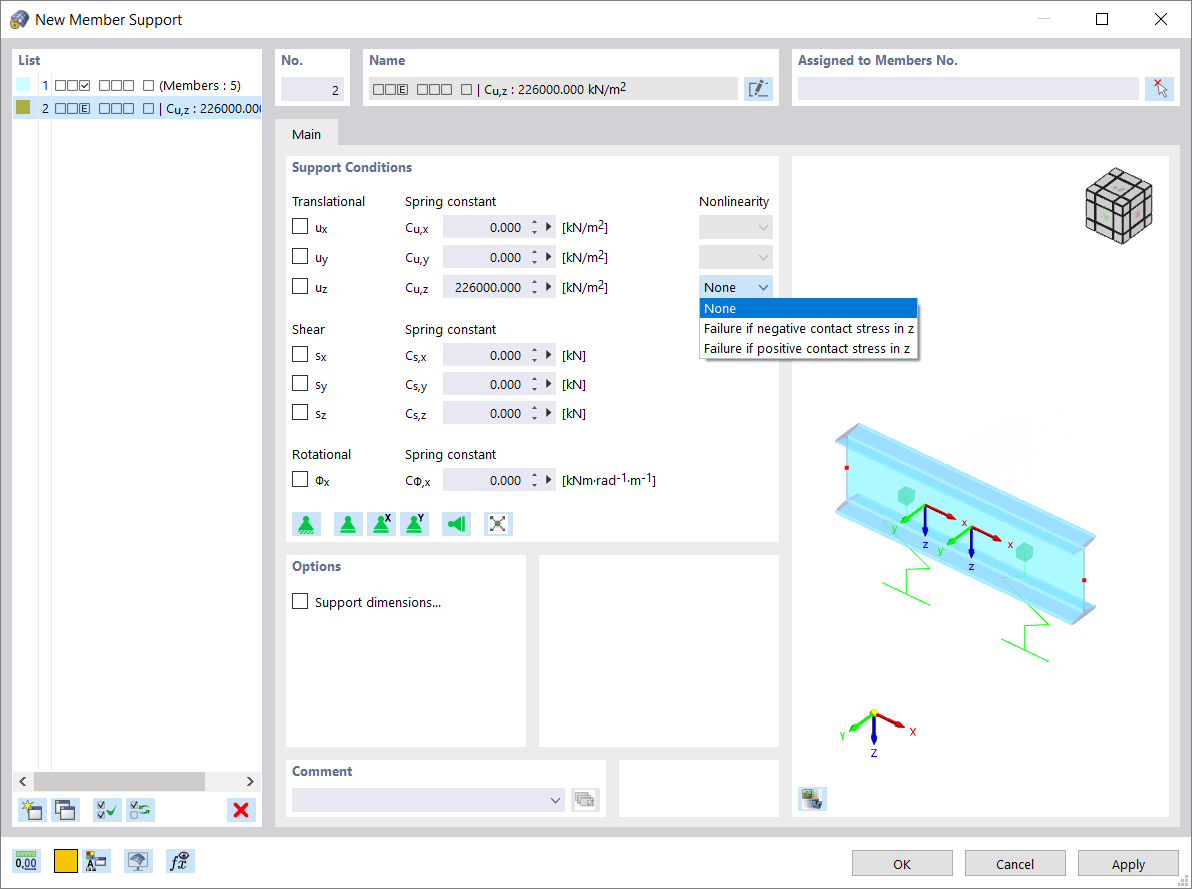The image size is (1192, 889).
Task: Click the multilingual name editor icon
Action: (97, 861)
